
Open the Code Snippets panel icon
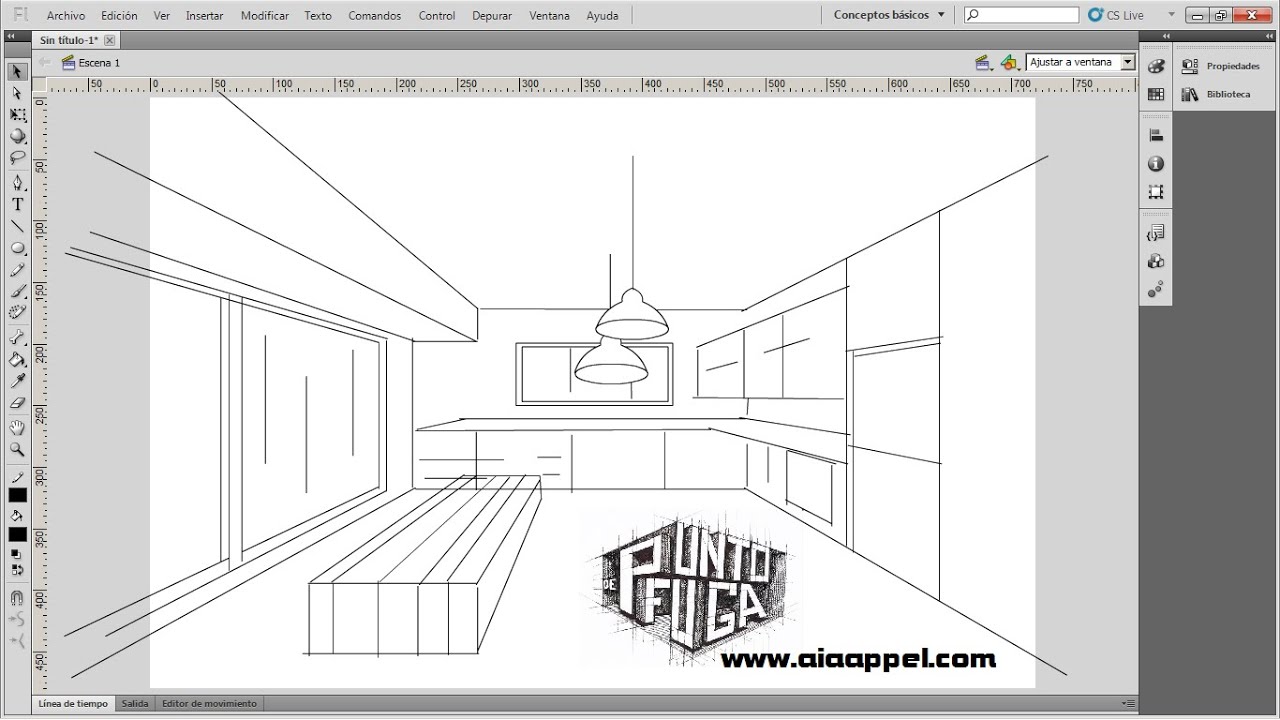(1156, 233)
